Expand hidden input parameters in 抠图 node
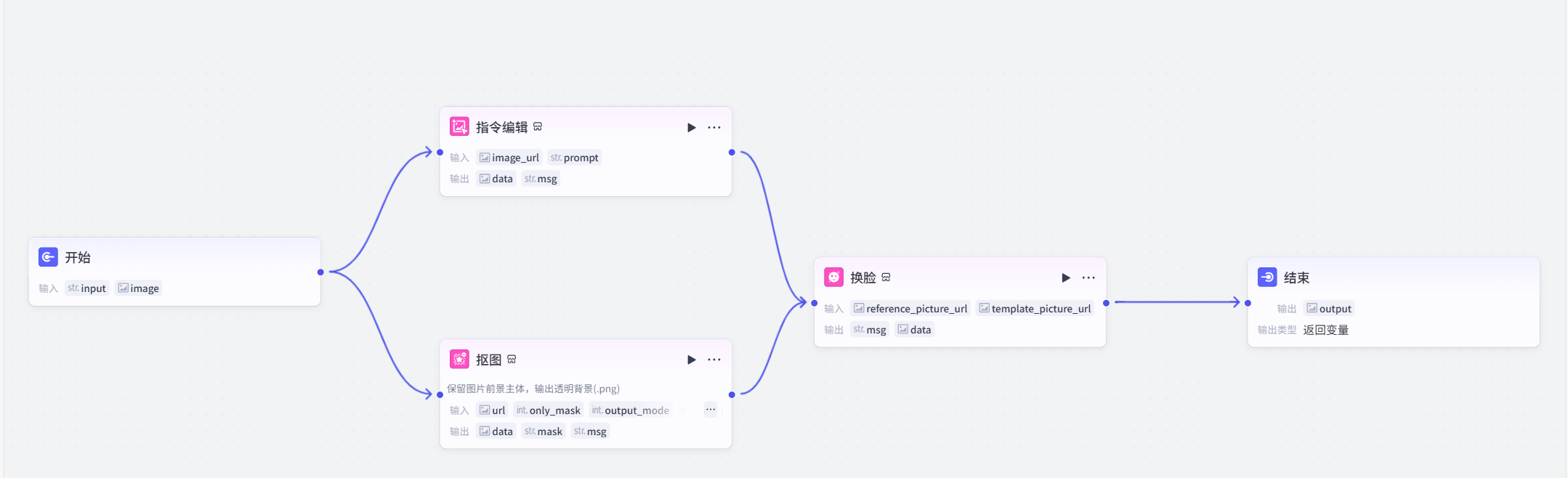Viewport: 1568px width, 478px height. [x=711, y=410]
